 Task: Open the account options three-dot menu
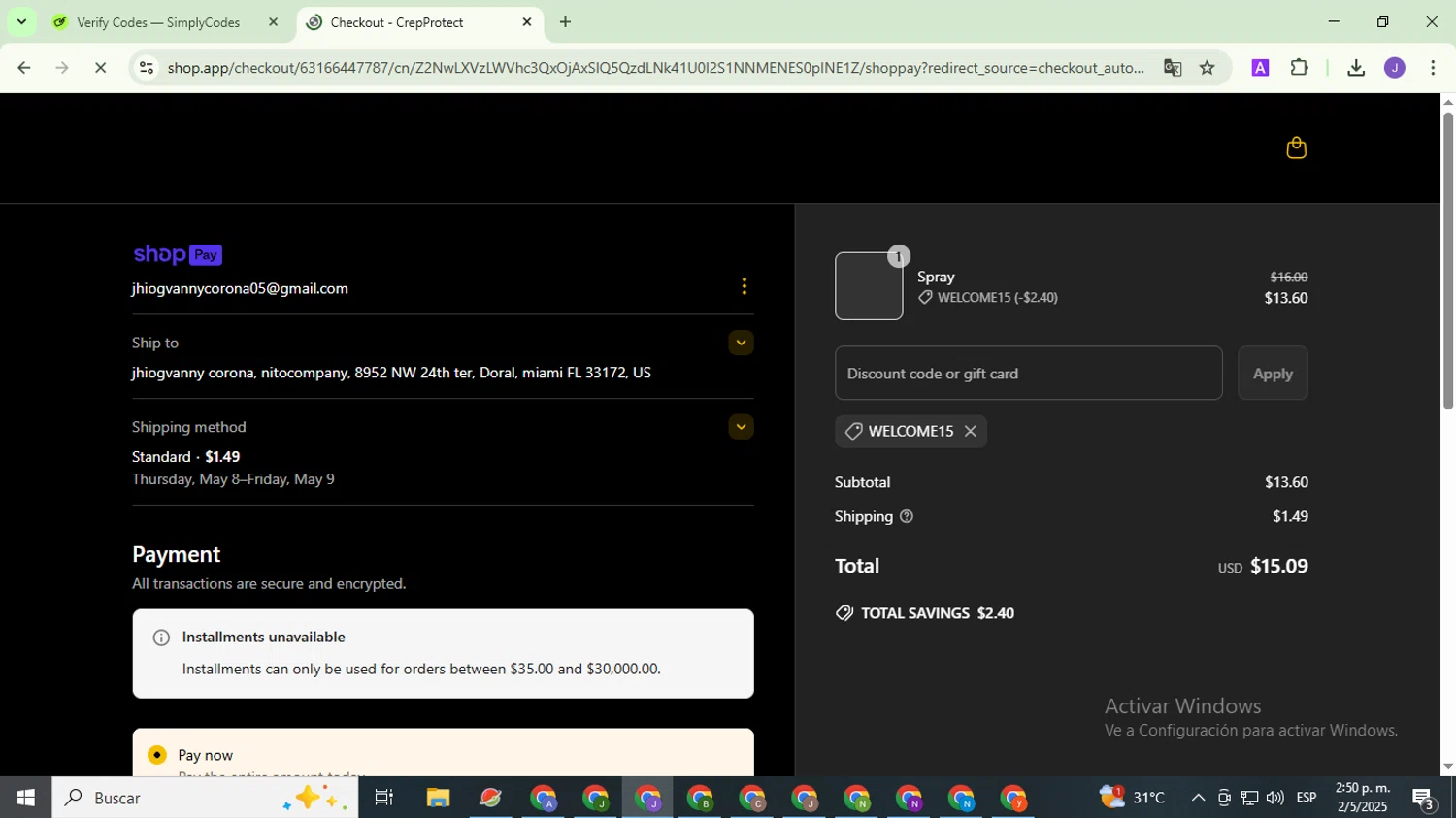(745, 286)
